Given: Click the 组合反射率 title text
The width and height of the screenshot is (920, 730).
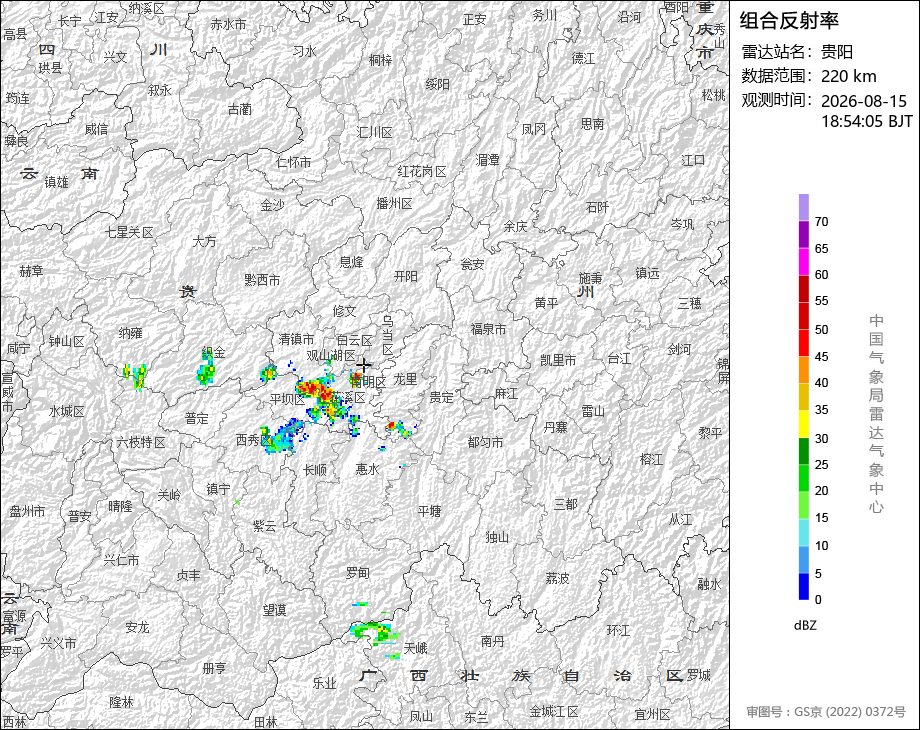Looking at the screenshot, I should tap(789, 21).
